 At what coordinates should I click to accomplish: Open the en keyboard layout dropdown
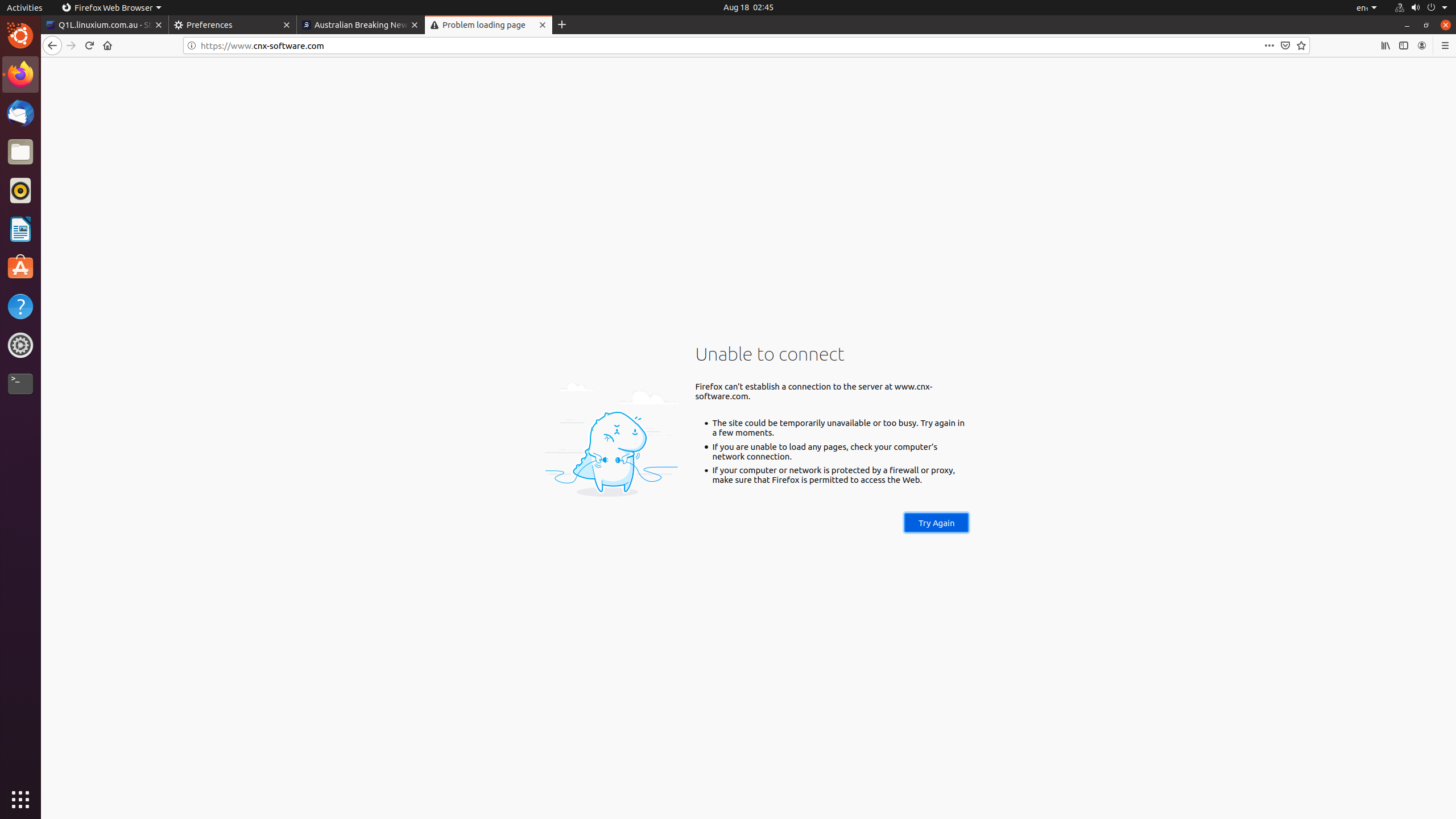[1366, 7]
